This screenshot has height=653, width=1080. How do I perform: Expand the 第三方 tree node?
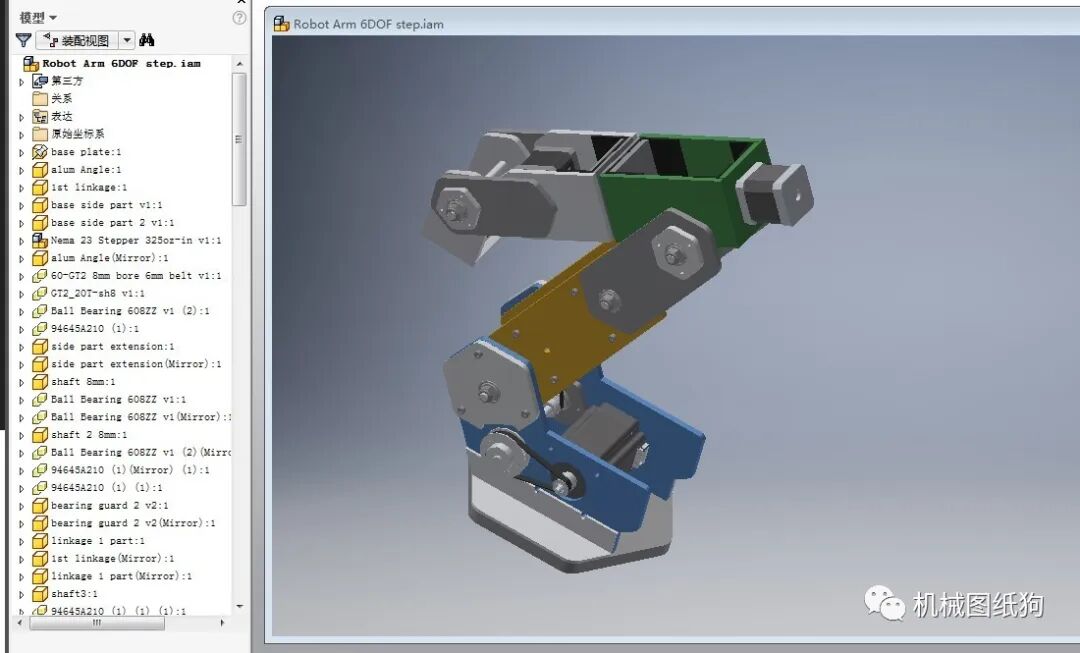[21, 81]
